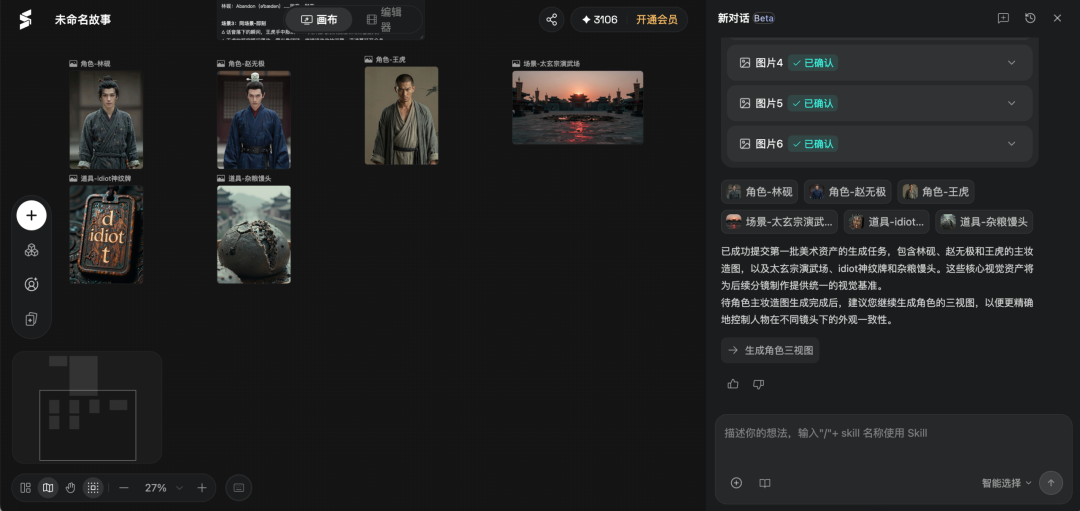Click the 场景-太玄宗演武场 canvas label
Viewport: 1080px width, 511px height.
click(x=546, y=63)
